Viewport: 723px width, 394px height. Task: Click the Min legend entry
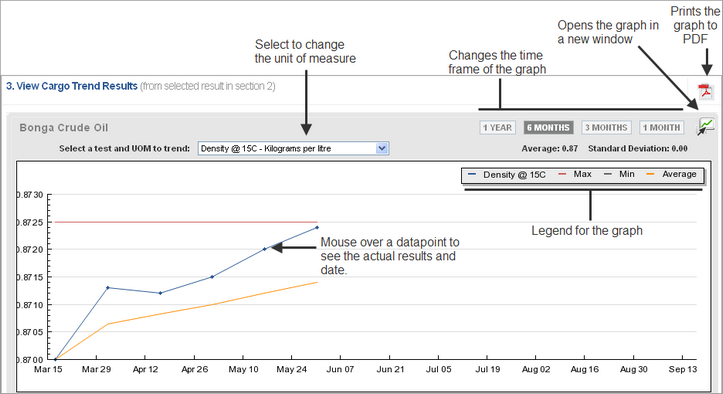619,174
